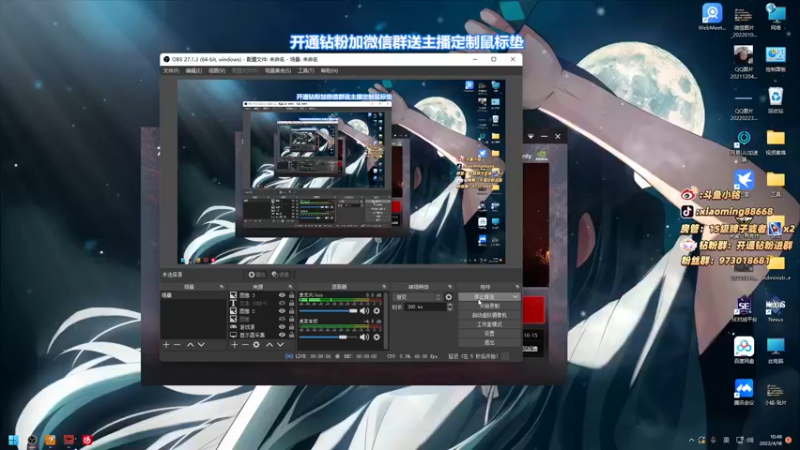The image size is (800, 450).
Task: Enable 工作室模式 studio mode button
Action: (x=489, y=324)
